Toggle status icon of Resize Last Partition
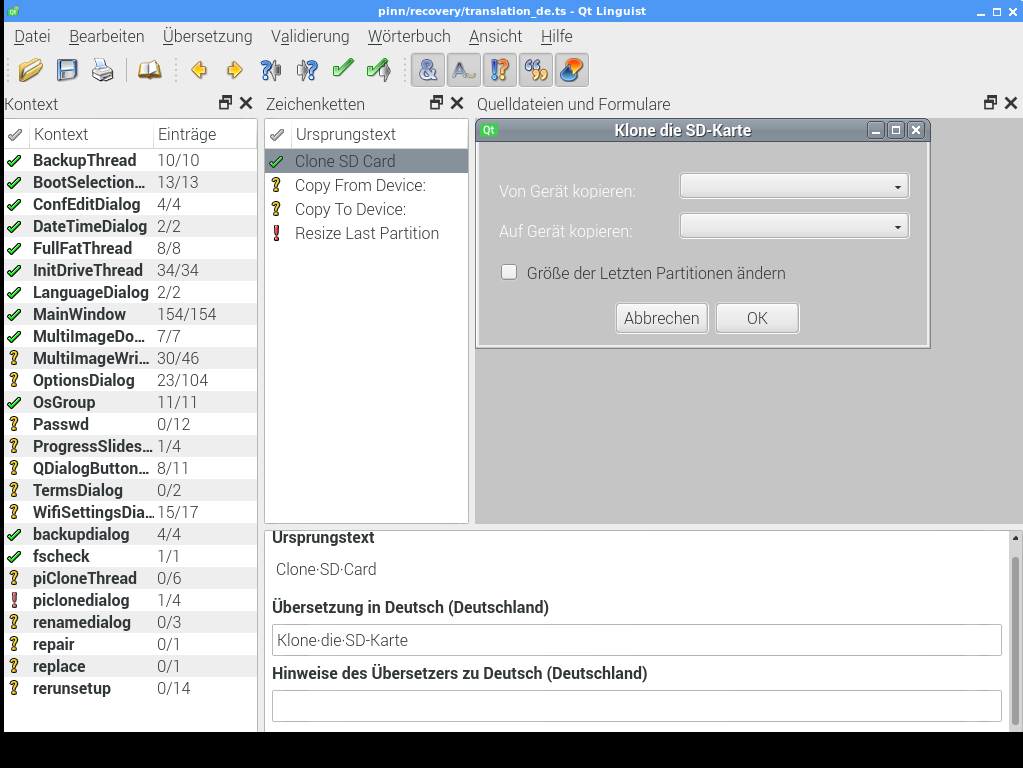The width and height of the screenshot is (1023, 768). point(276,234)
